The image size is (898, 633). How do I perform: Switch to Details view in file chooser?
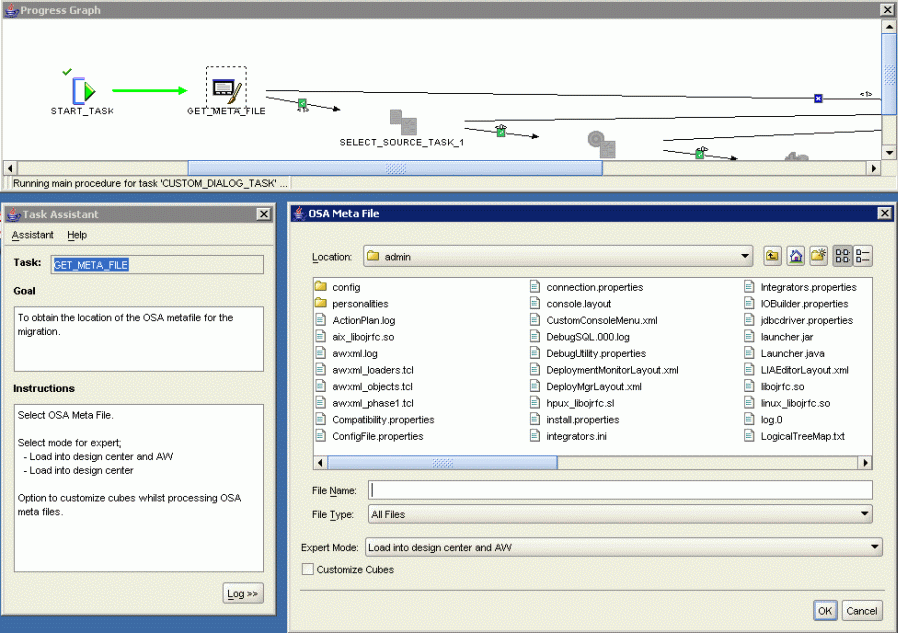pyautogui.click(x=864, y=256)
